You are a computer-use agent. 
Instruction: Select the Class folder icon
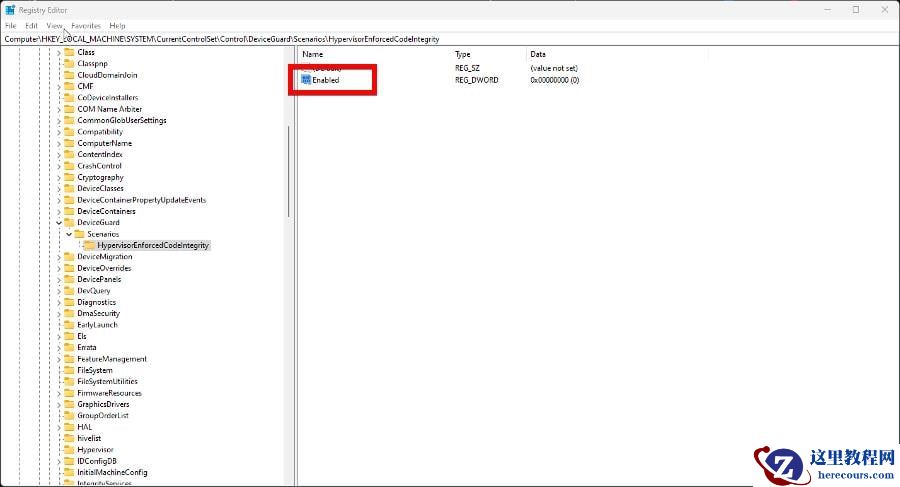[69, 52]
